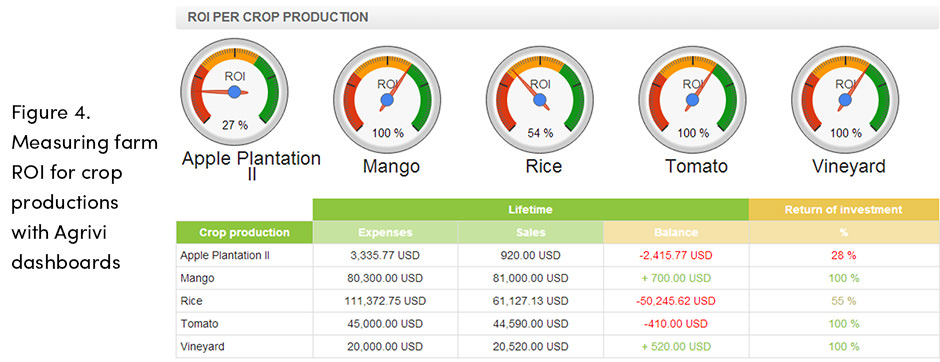The width and height of the screenshot is (940, 362).
Task: Select the 'Apple Plantation II' table row name
Action: (225, 255)
